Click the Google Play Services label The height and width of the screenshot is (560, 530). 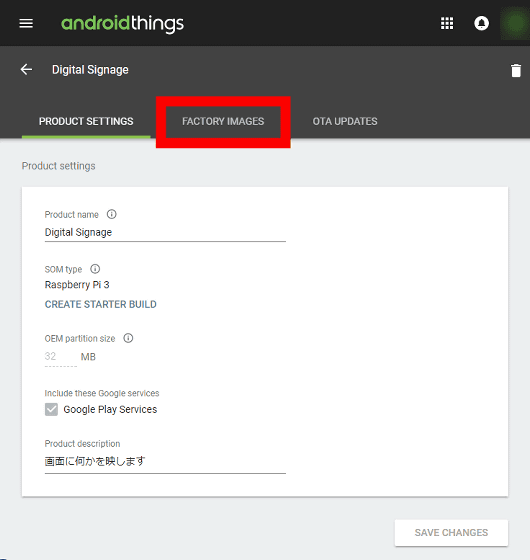point(110,409)
